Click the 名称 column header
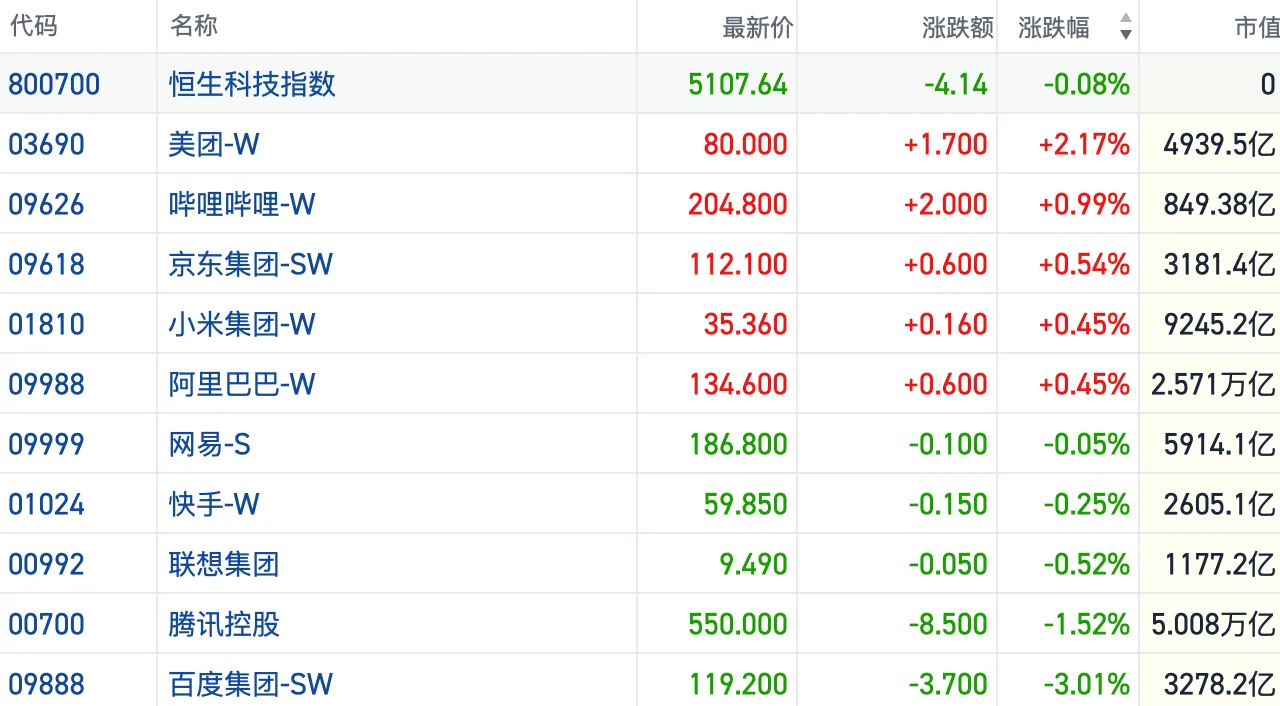Screen dimensions: 1280x706 pos(194,27)
